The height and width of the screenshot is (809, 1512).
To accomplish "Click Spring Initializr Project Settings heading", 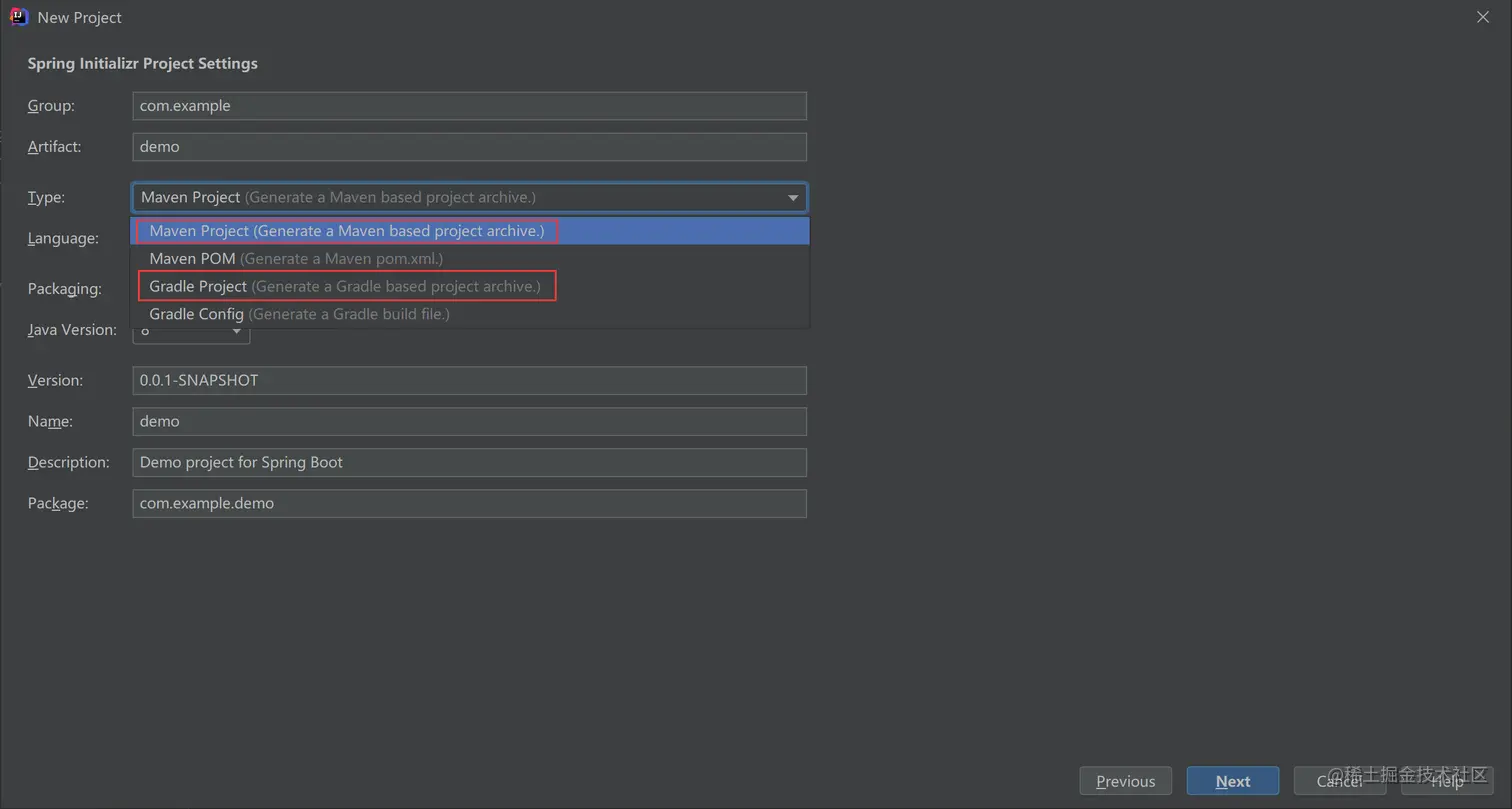I will 142,63.
